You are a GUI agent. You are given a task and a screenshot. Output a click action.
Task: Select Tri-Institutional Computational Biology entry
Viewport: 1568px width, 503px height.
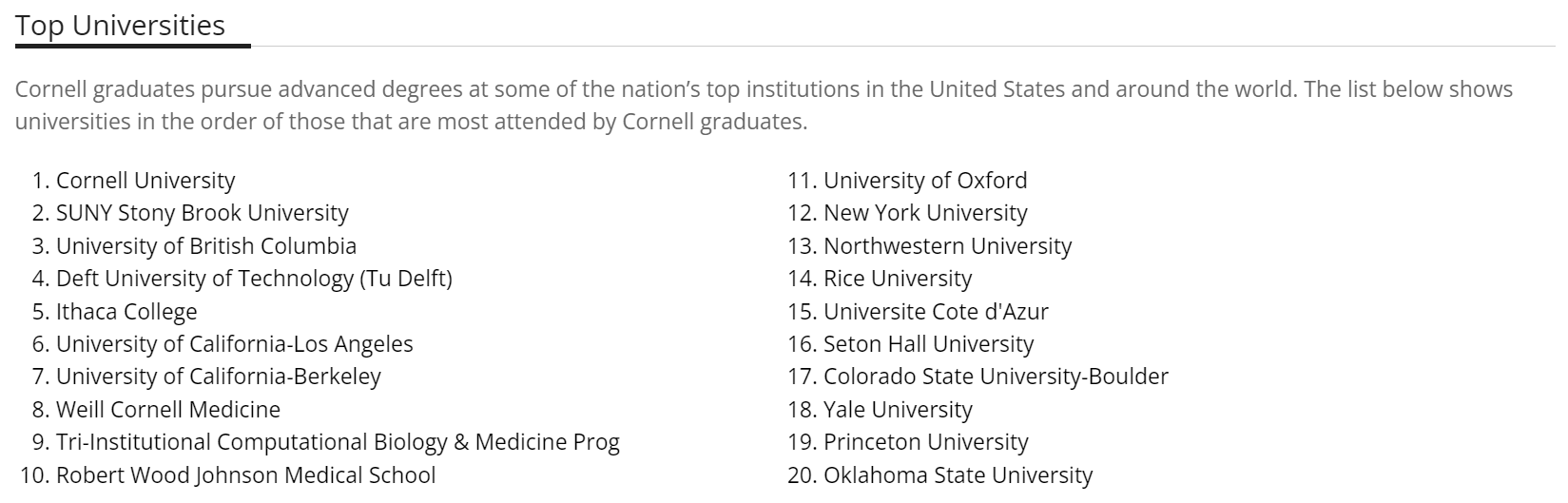click(338, 442)
